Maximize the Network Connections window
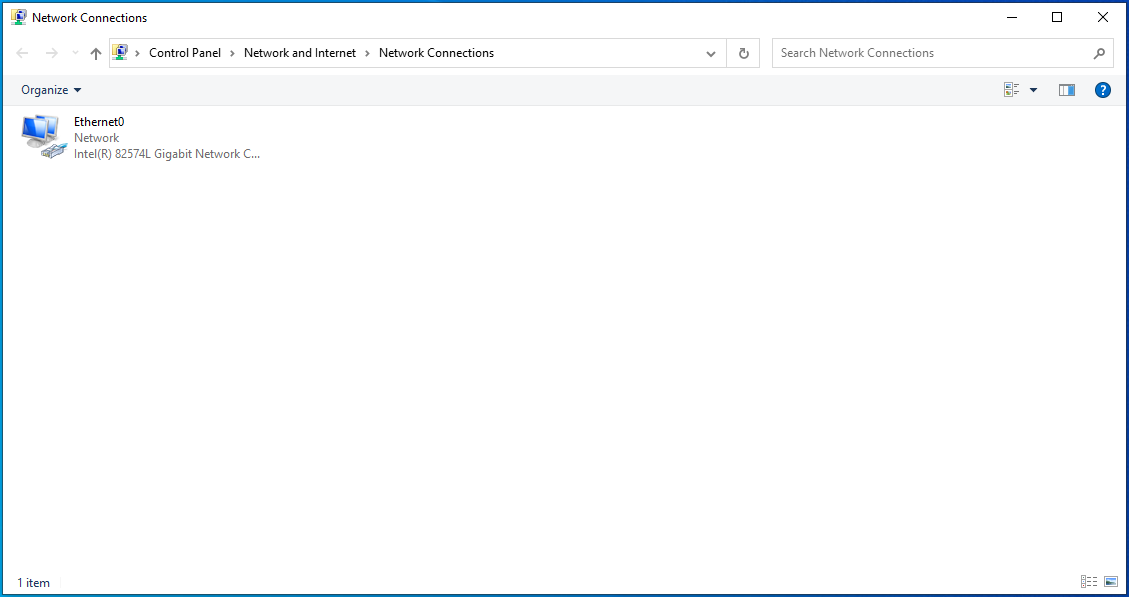Image resolution: width=1129 pixels, height=597 pixels. tap(1057, 17)
